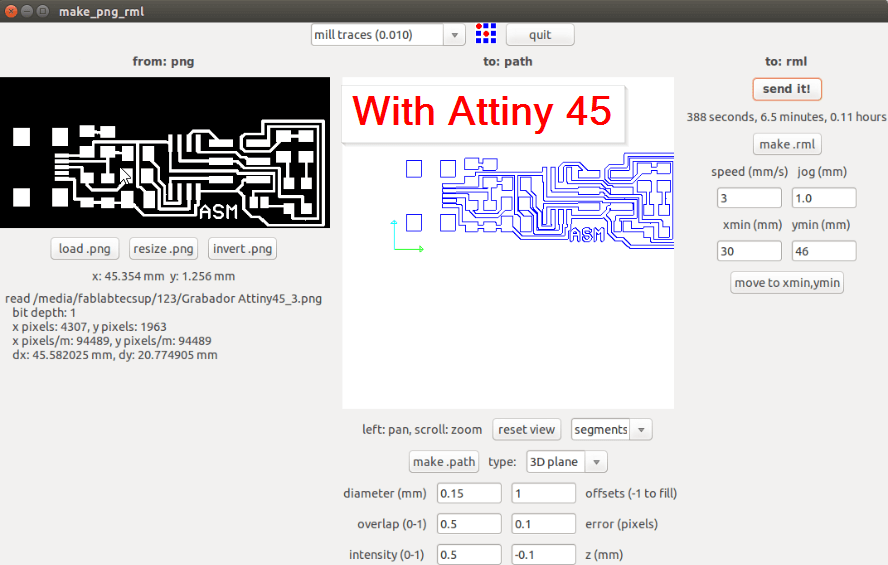Screen dimensions: 888x565
Task: Click the diameter (mm) field with 0.15
Action: tap(469, 493)
